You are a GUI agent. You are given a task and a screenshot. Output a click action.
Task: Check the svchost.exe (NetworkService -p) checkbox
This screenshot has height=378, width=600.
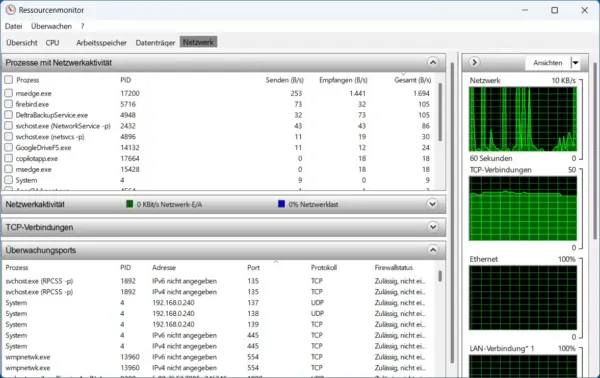tap(8, 125)
